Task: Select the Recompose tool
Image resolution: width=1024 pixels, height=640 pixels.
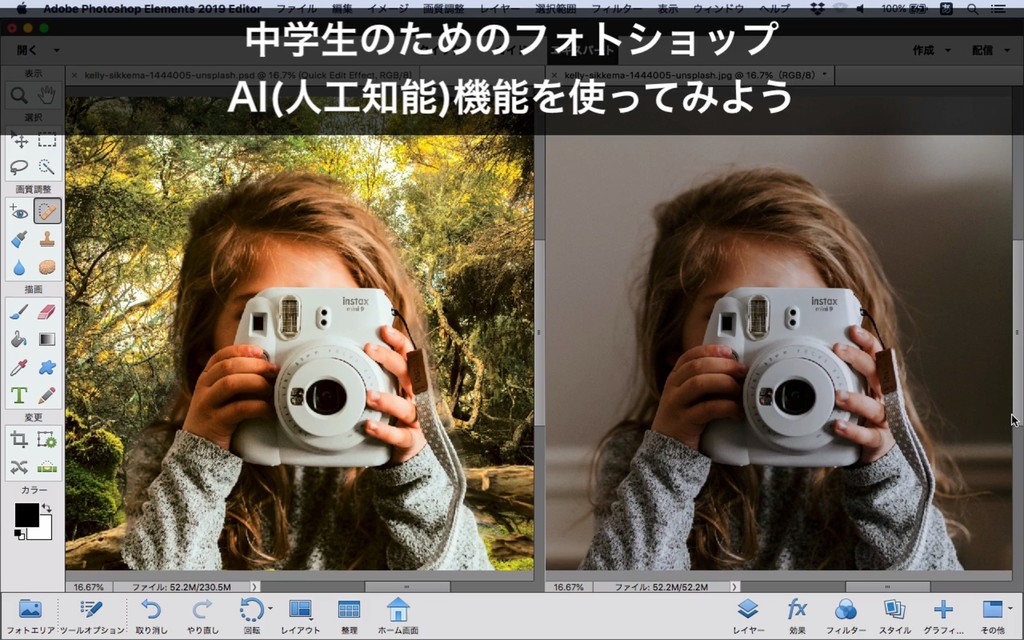Action: pos(46,440)
